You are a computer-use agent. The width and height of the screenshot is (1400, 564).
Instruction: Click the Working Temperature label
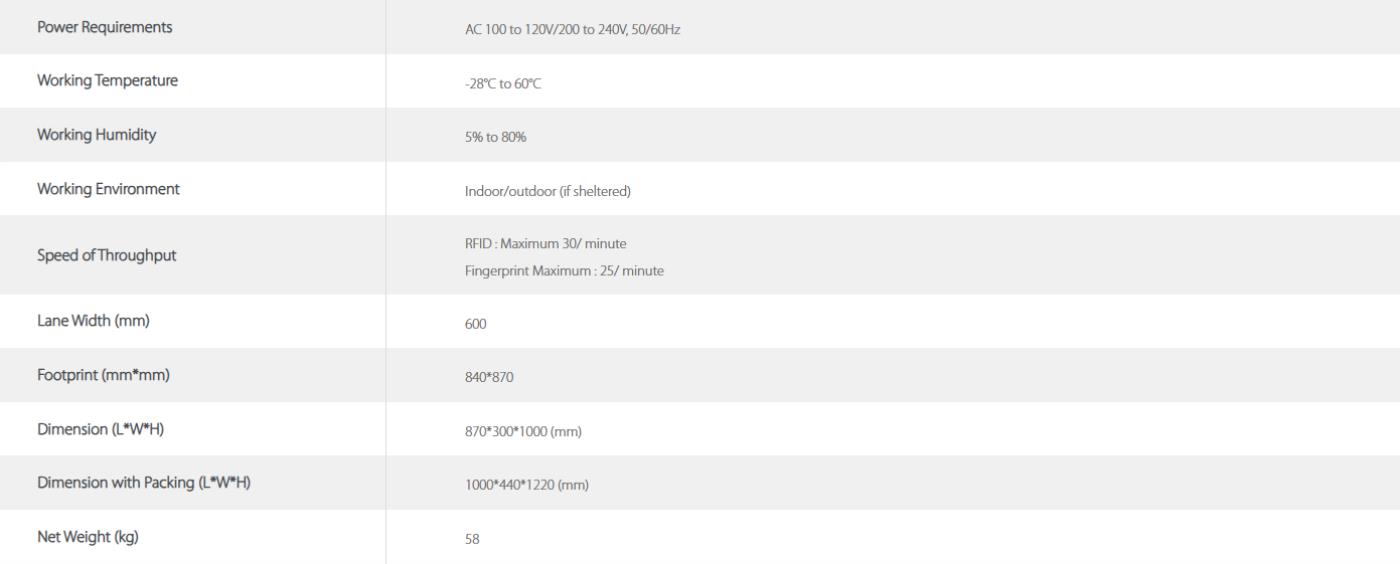(108, 81)
